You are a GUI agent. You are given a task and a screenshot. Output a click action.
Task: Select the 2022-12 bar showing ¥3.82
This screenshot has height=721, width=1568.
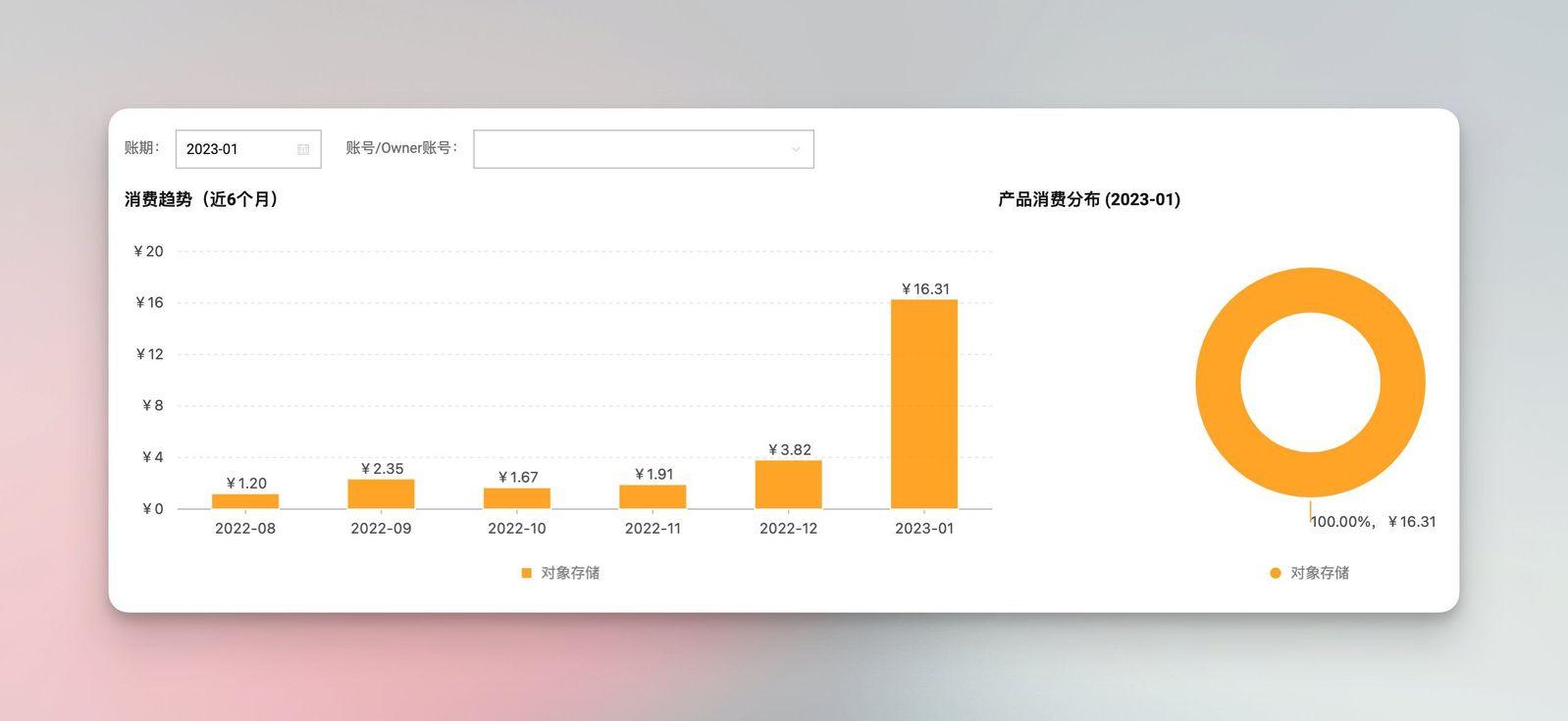pos(789,485)
